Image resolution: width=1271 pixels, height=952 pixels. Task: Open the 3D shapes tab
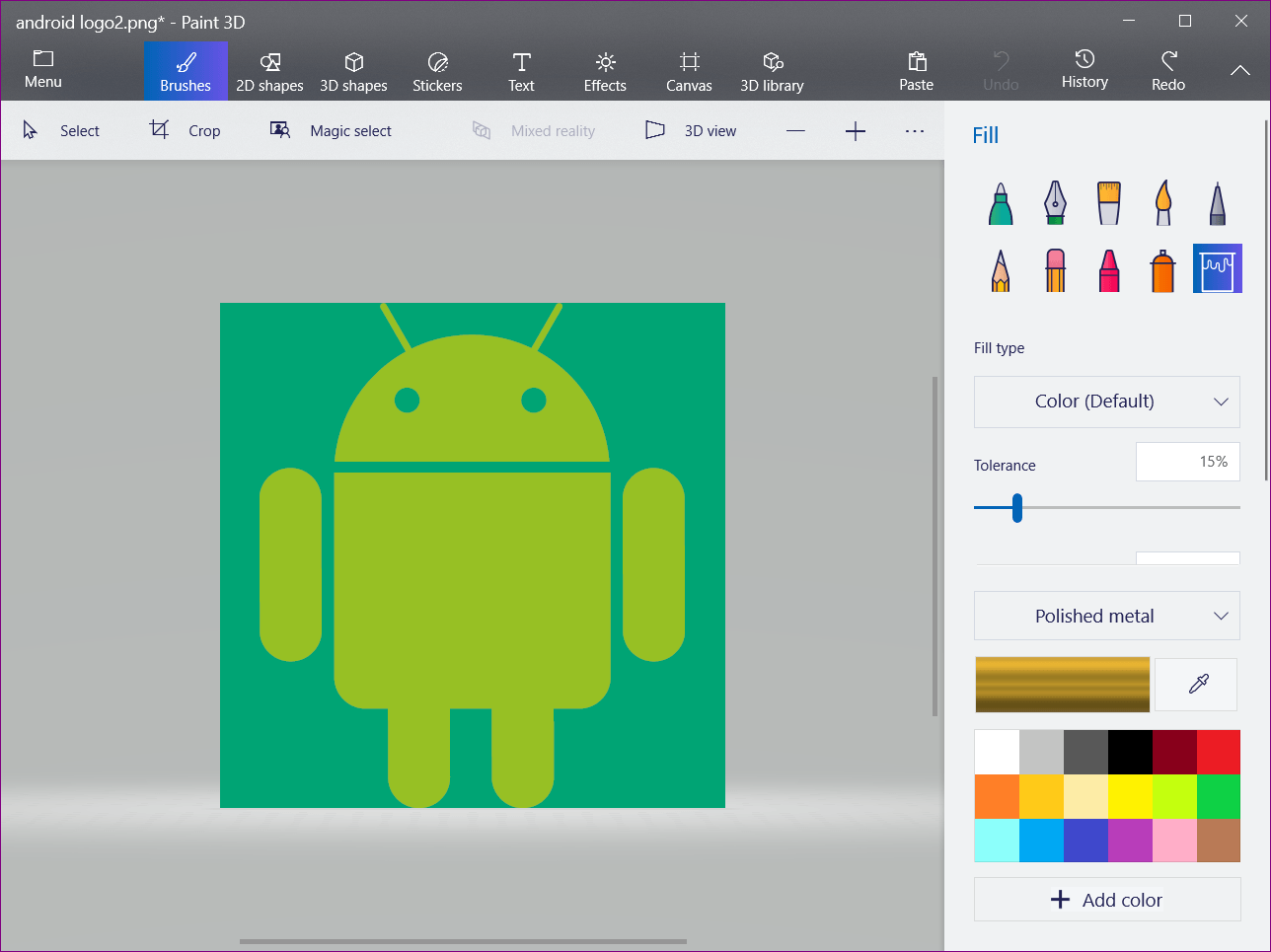click(x=353, y=72)
